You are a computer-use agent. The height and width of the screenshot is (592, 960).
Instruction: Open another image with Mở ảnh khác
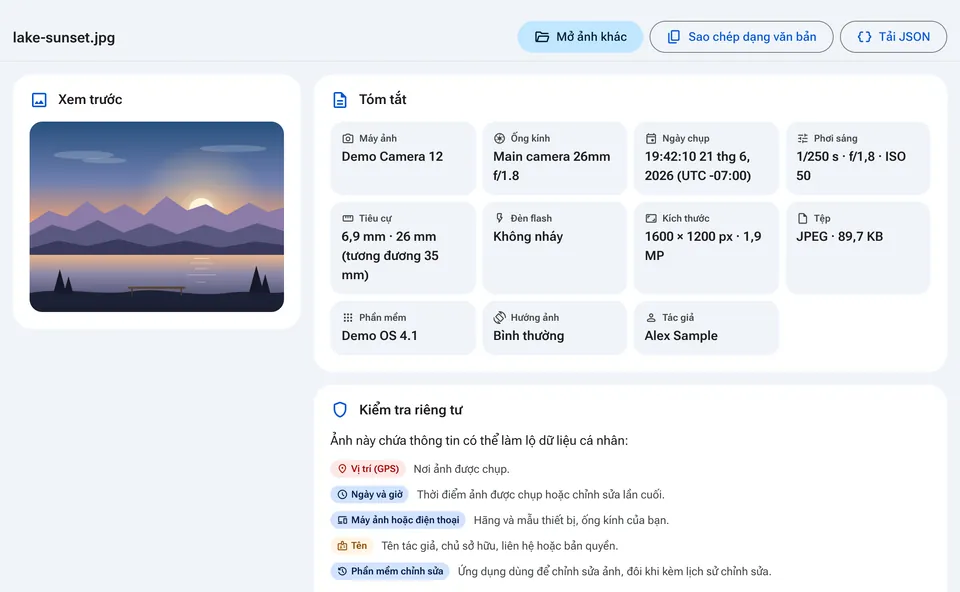pyautogui.click(x=580, y=37)
